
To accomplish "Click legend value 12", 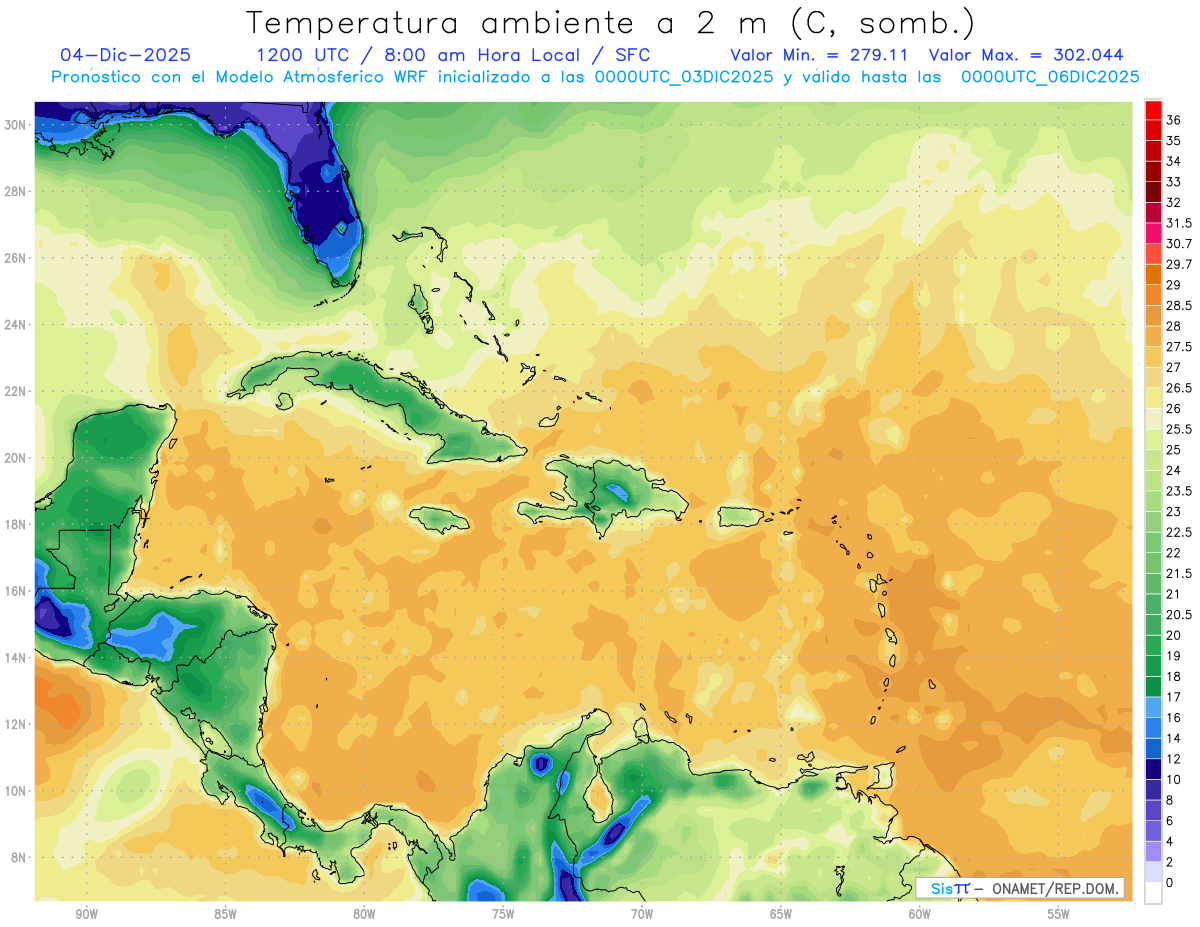I will pyautogui.click(x=1174, y=759).
